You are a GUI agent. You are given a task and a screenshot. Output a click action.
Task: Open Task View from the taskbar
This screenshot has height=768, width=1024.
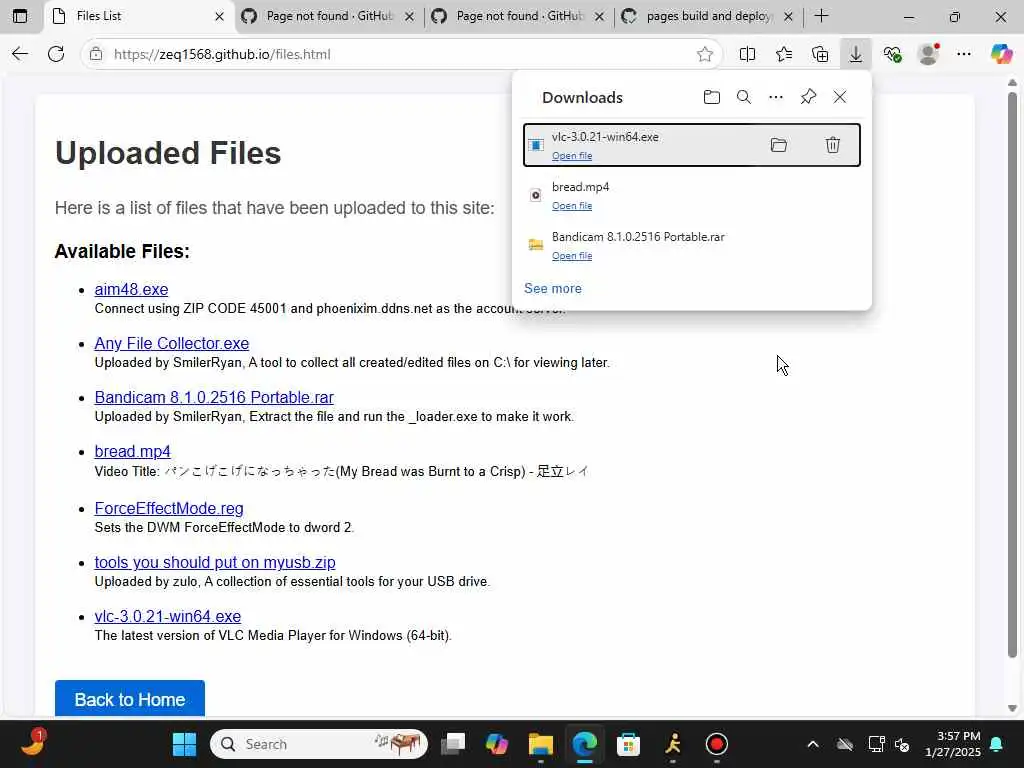coord(453,744)
